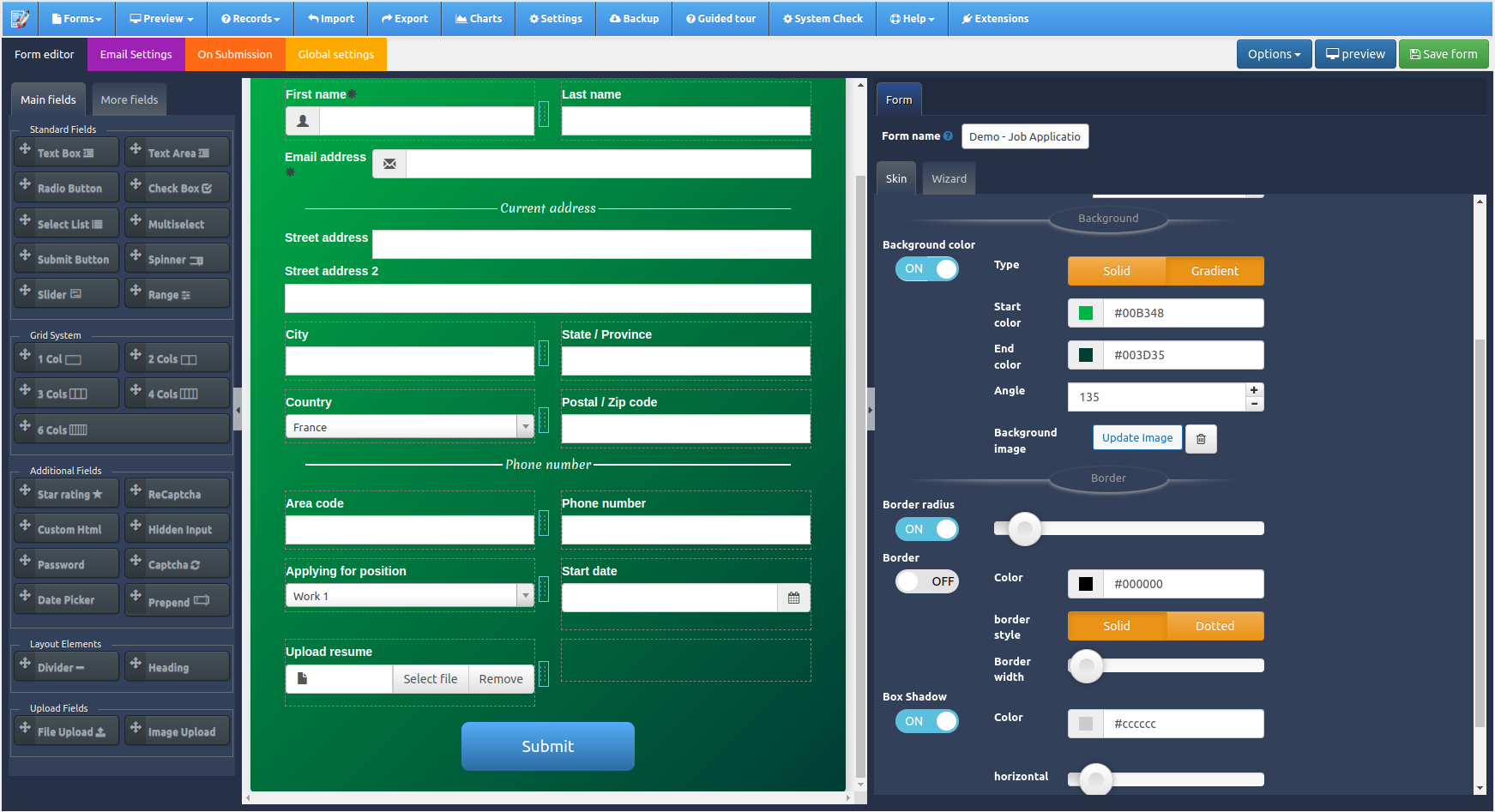Add a Star rating field
The image size is (1495, 812).
pos(66,493)
